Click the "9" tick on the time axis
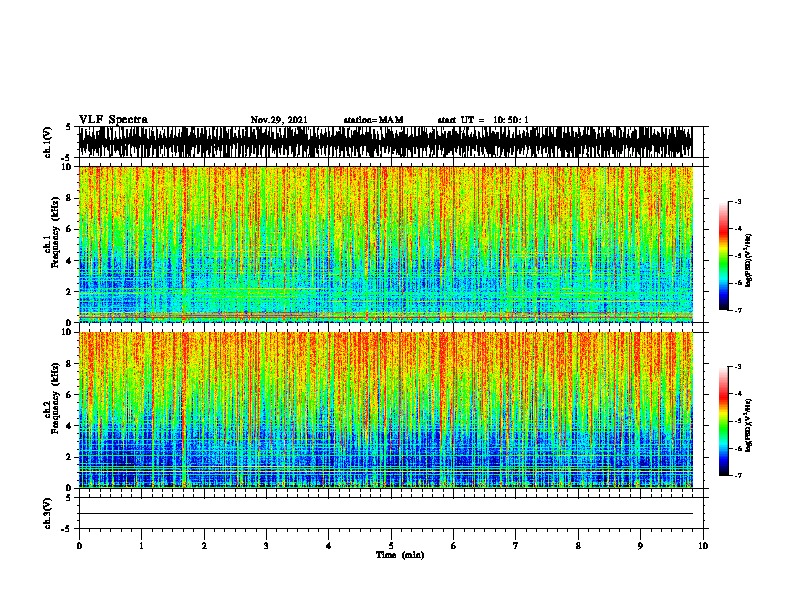Image resolution: width=792 pixels, height=612 pixels. click(640, 546)
